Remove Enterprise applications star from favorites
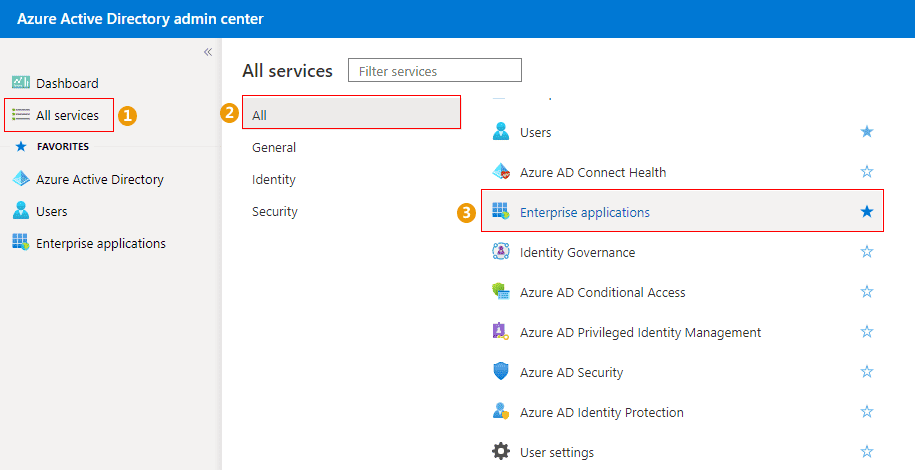915x470 pixels. pos(867,212)
